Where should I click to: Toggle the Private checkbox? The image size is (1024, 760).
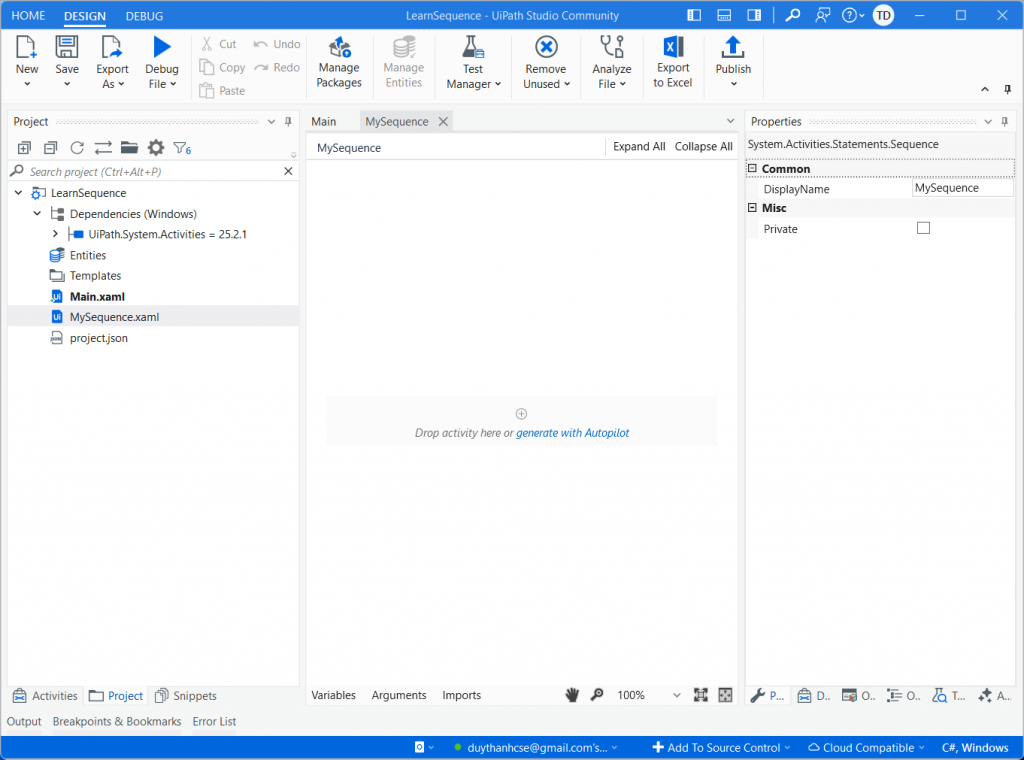(x=923, y=228)
